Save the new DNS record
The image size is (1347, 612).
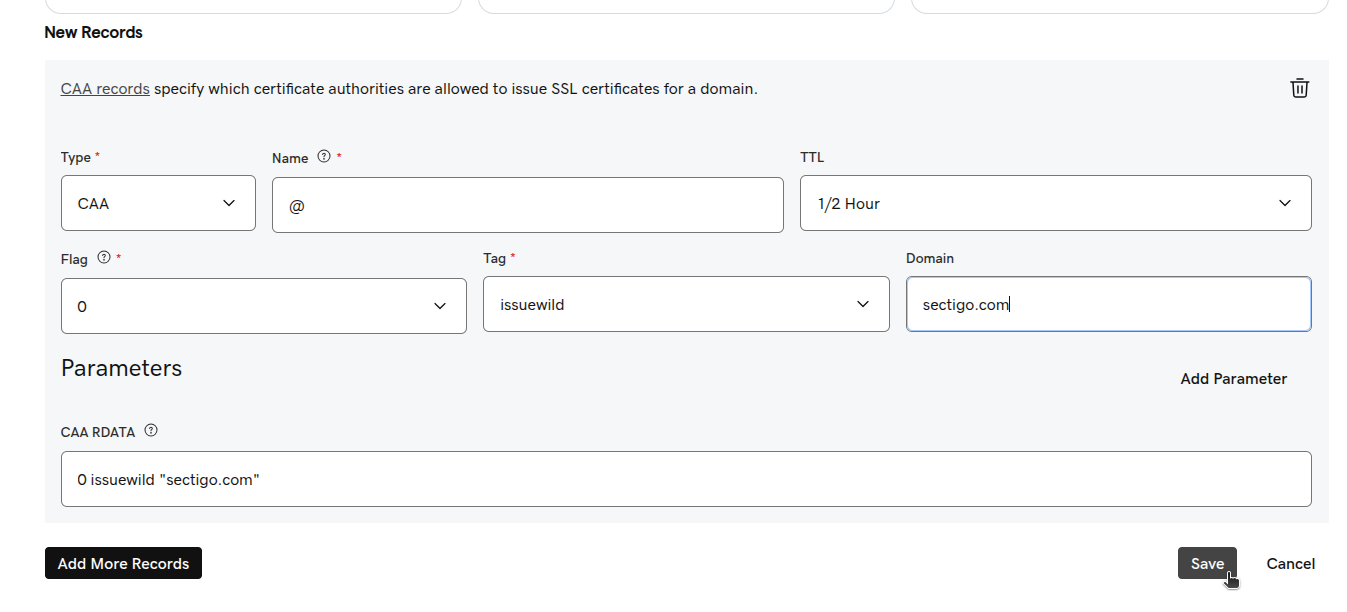1206,563
